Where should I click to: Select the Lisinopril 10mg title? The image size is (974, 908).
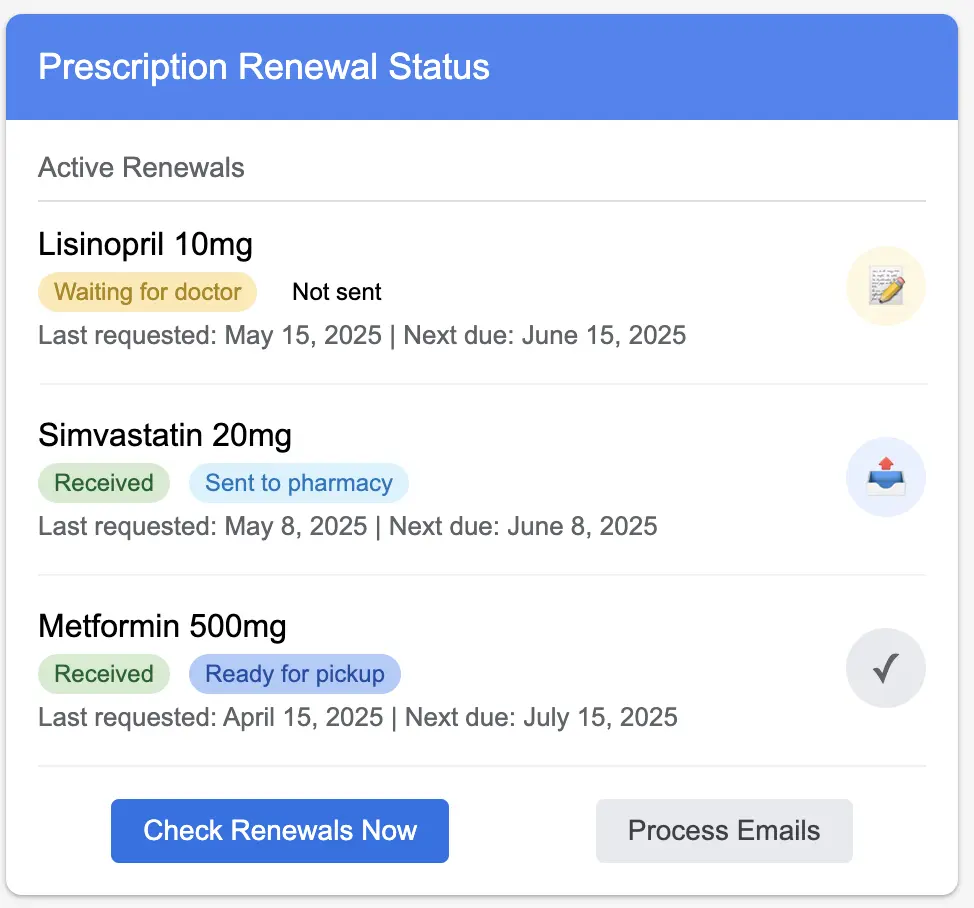coord(145,244)
